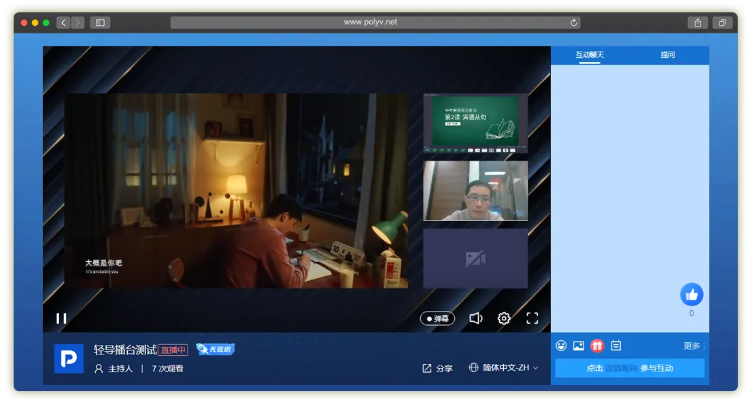This screenshot has width=748, height=400.
Task: Click the notes list icon in chat toolbar
Action: click(x=616, y=346)
